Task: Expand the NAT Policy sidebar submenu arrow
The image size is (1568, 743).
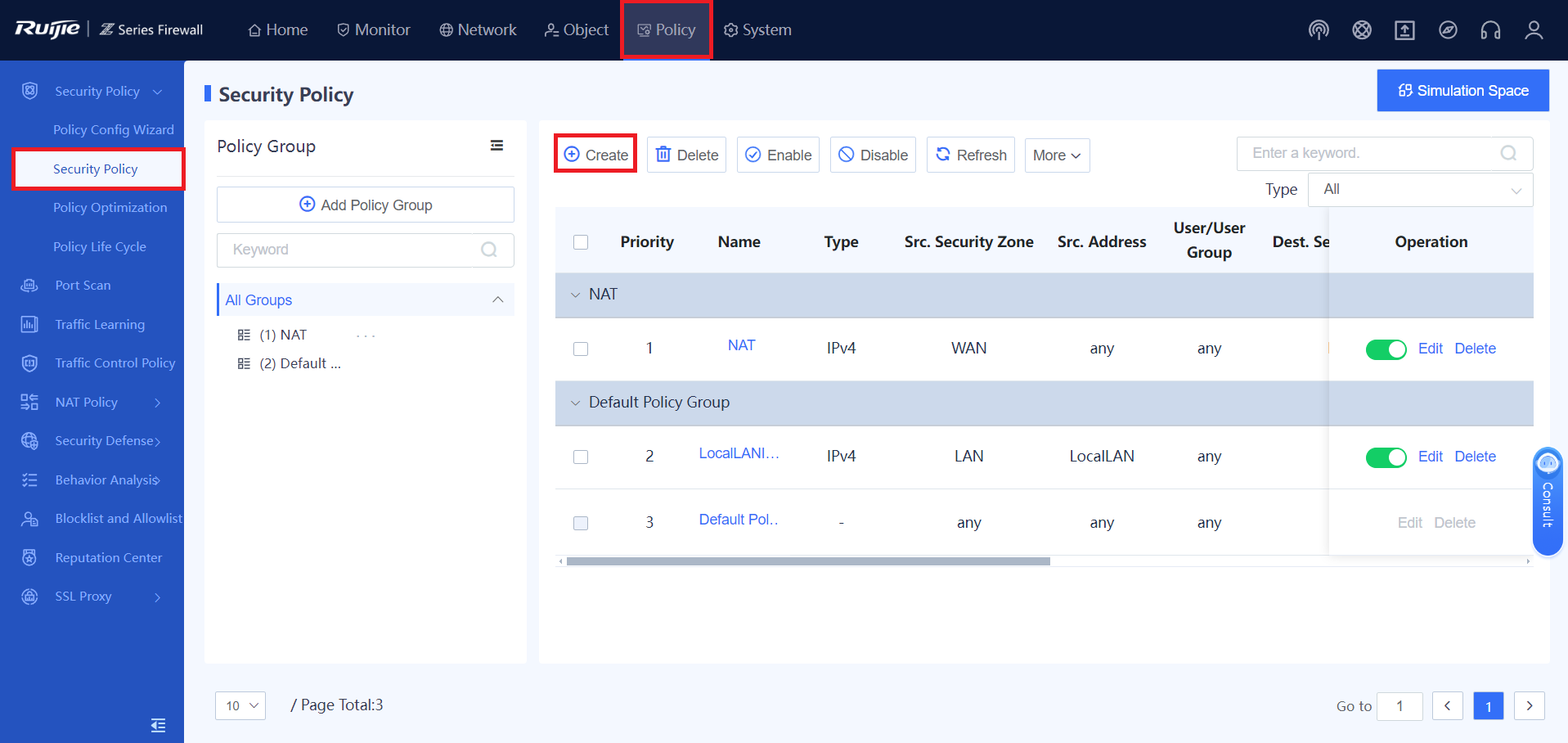Action: (158, 403)
